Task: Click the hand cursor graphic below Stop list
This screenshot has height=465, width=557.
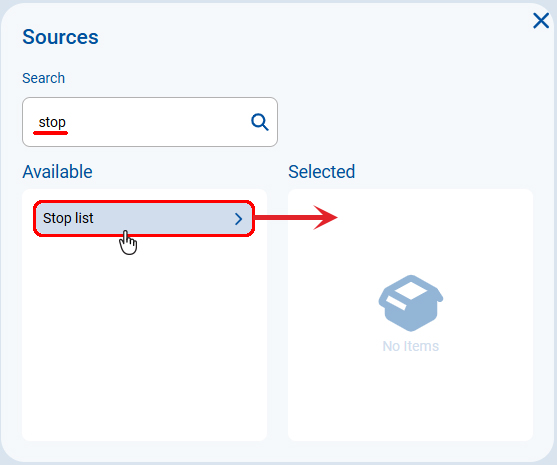Action: tap(128, 243)
